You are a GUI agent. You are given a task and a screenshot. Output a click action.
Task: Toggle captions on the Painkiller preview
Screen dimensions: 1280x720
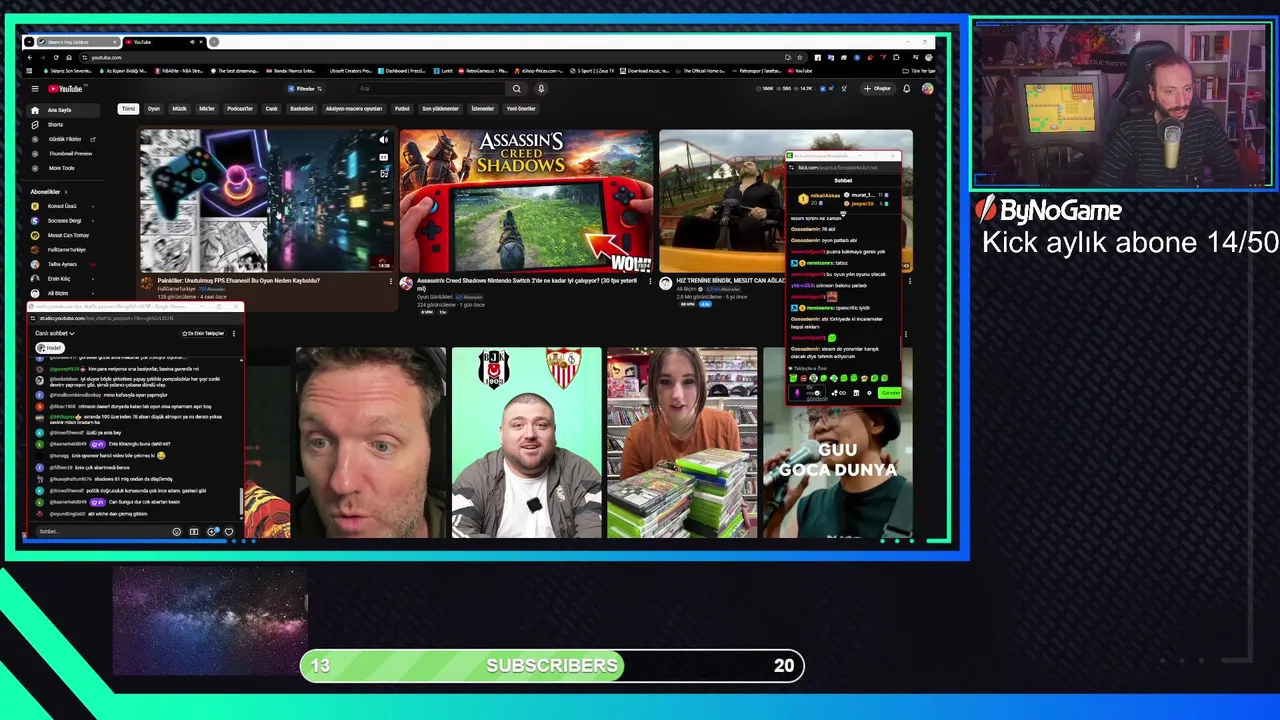(x=384, y=157)
